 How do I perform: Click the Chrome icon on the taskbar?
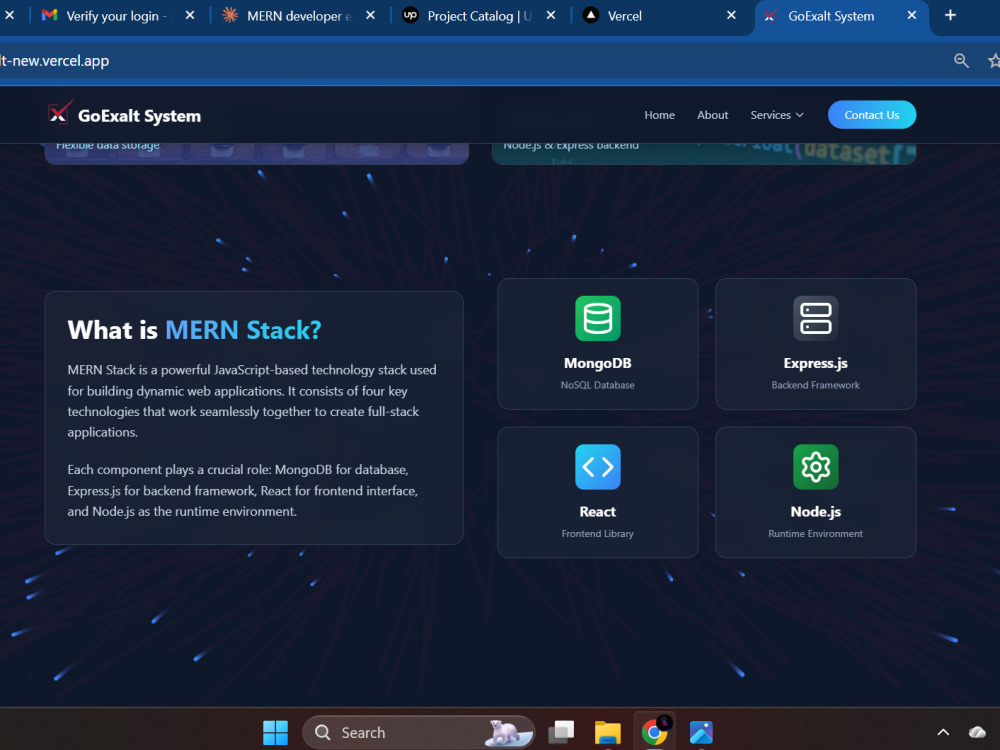tap(654, 732)
